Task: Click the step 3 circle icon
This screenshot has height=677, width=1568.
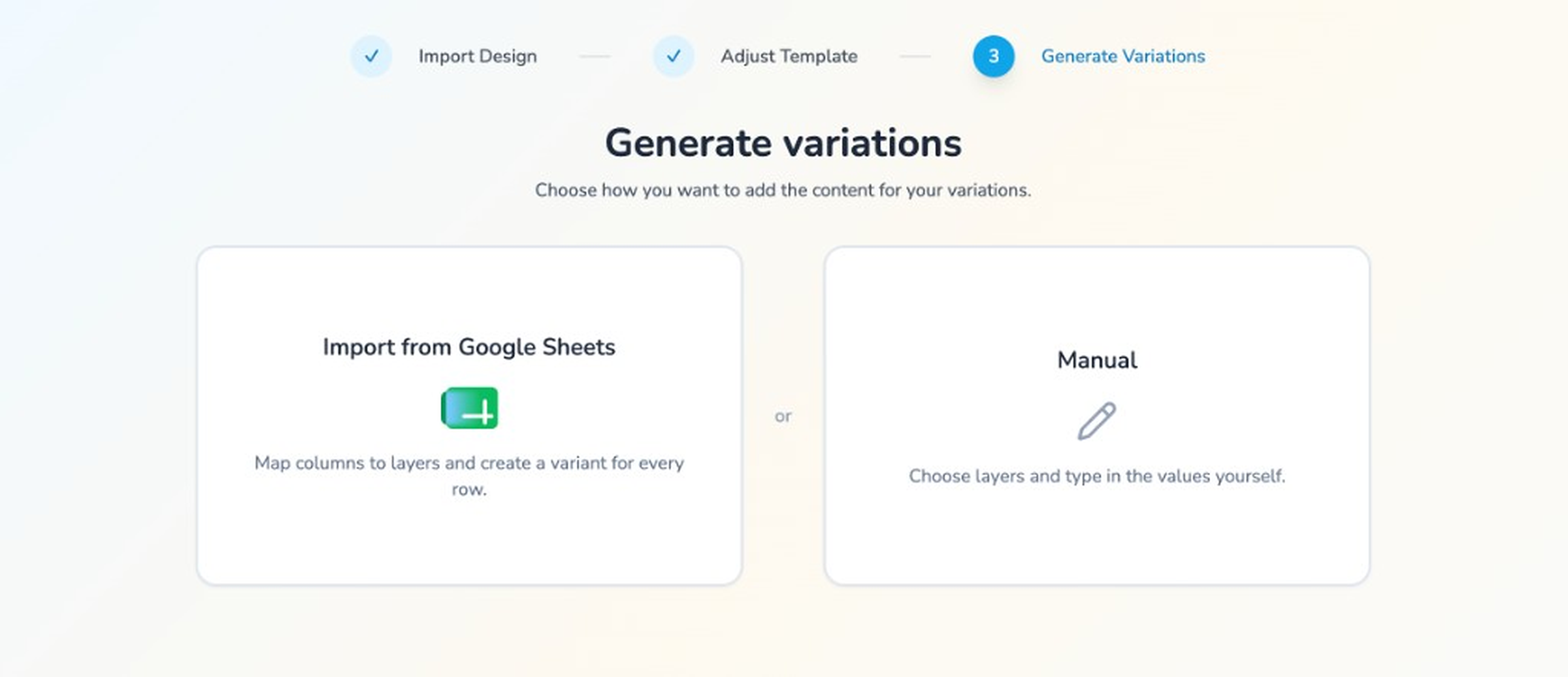Action: (993, 56)
